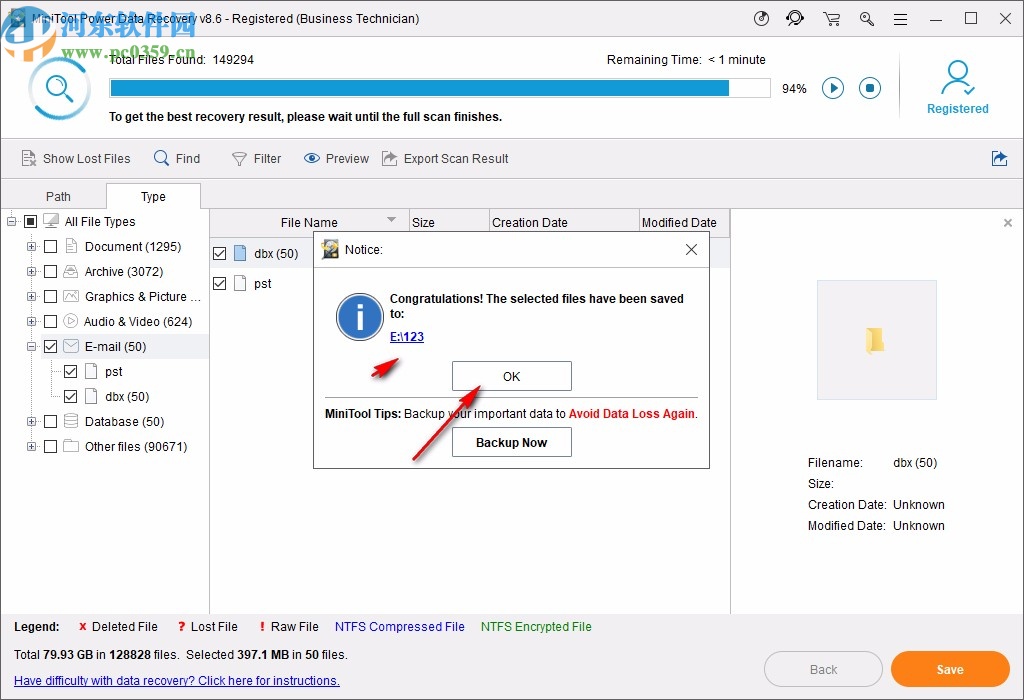The image size is (1024, 700).
Task: Open the data recovery instructions link
Action: tap(177, 680)
